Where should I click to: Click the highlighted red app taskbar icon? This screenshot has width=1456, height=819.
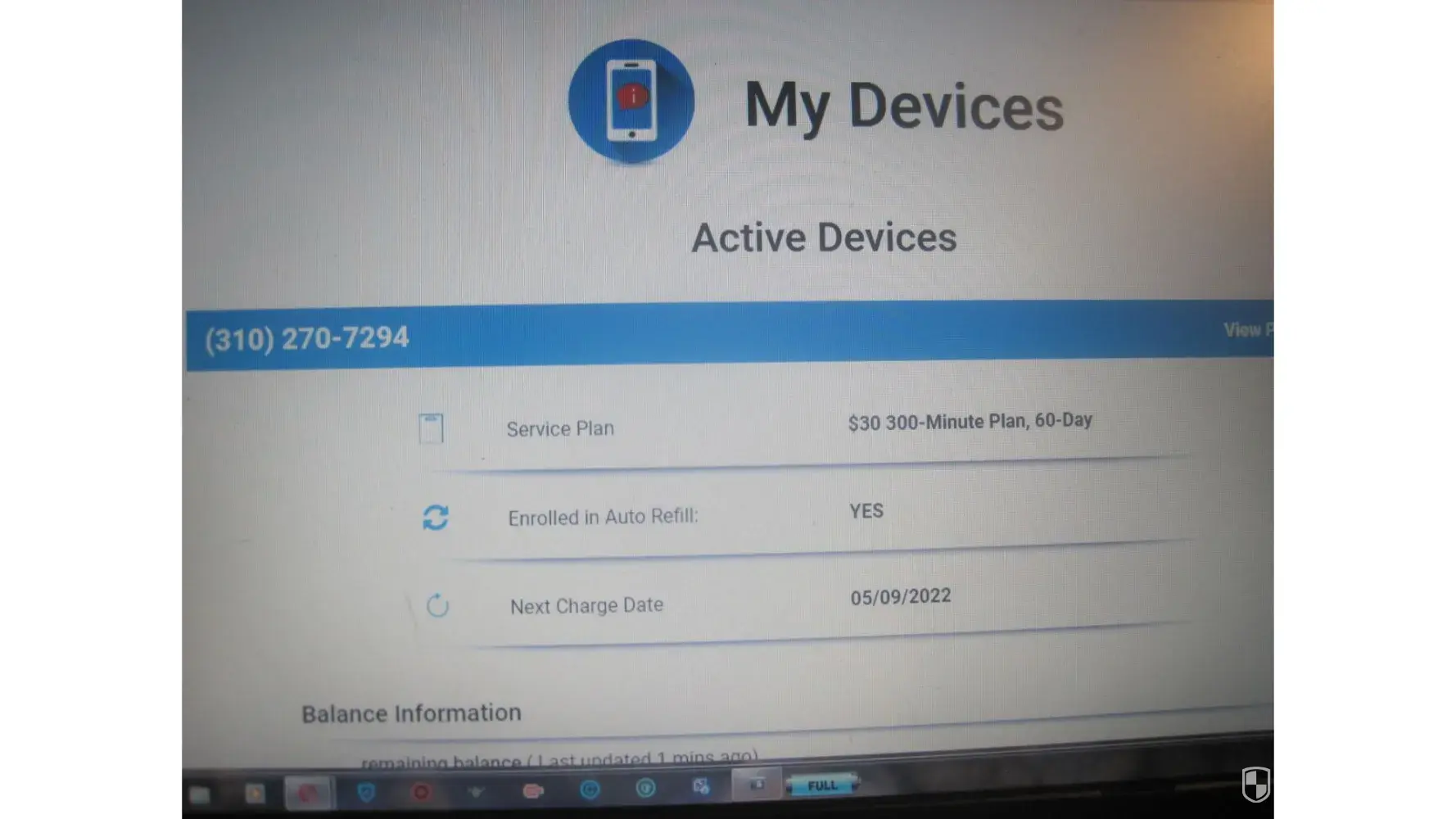pyautogui.click(x=308, y=793)
